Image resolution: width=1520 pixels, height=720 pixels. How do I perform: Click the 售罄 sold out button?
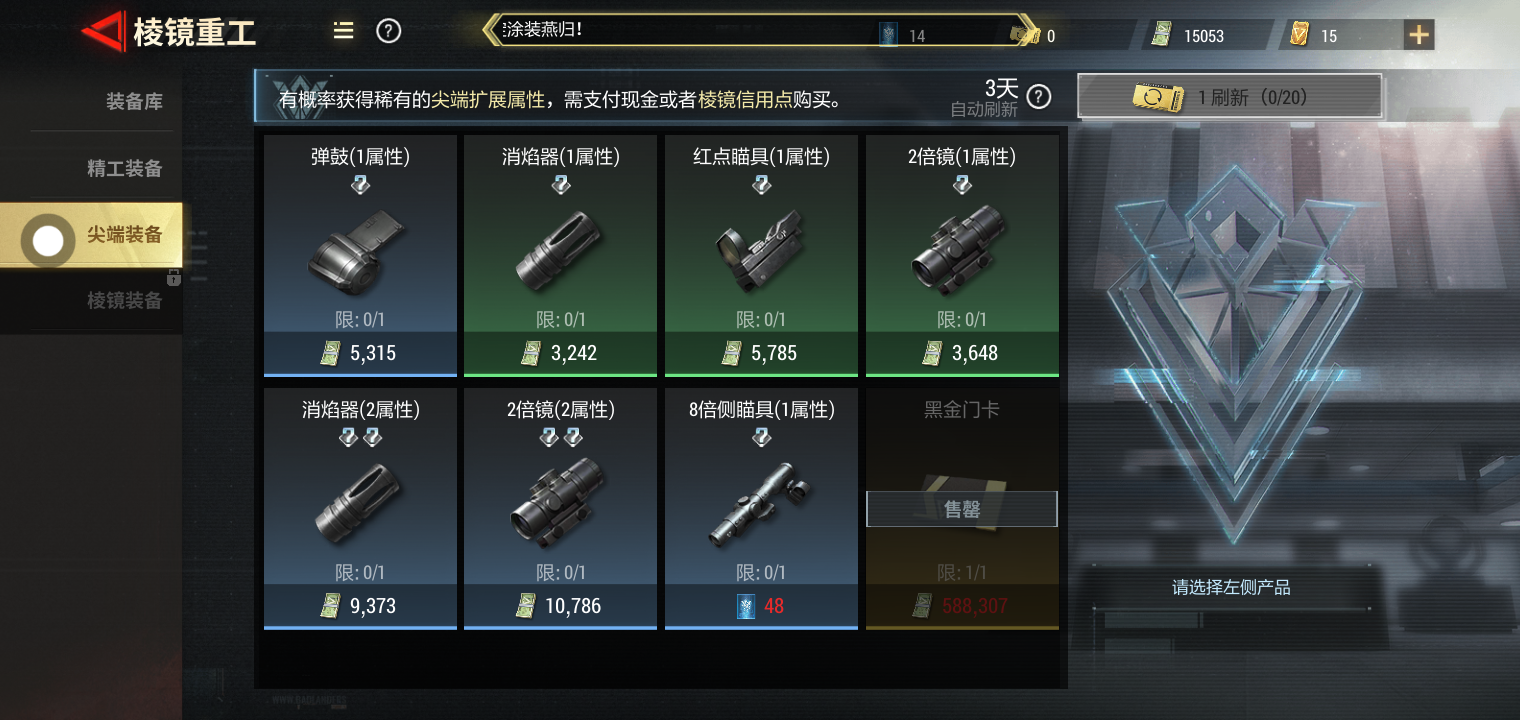point(961,509)
